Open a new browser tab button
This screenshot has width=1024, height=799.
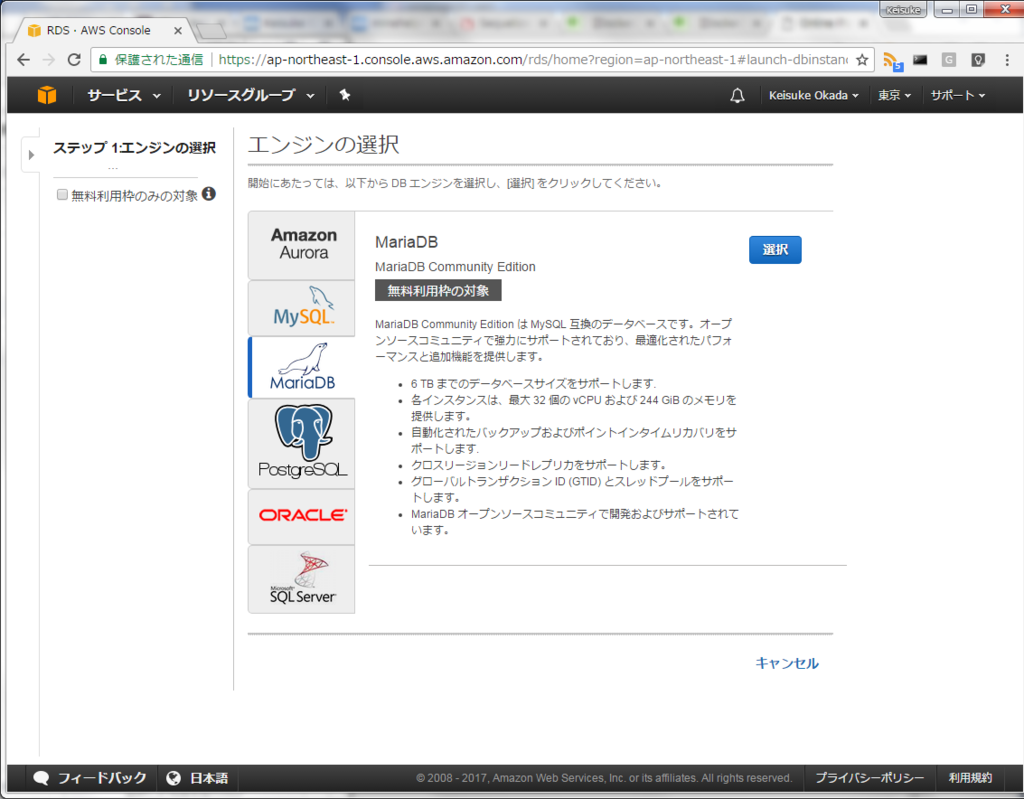point(211,31)
